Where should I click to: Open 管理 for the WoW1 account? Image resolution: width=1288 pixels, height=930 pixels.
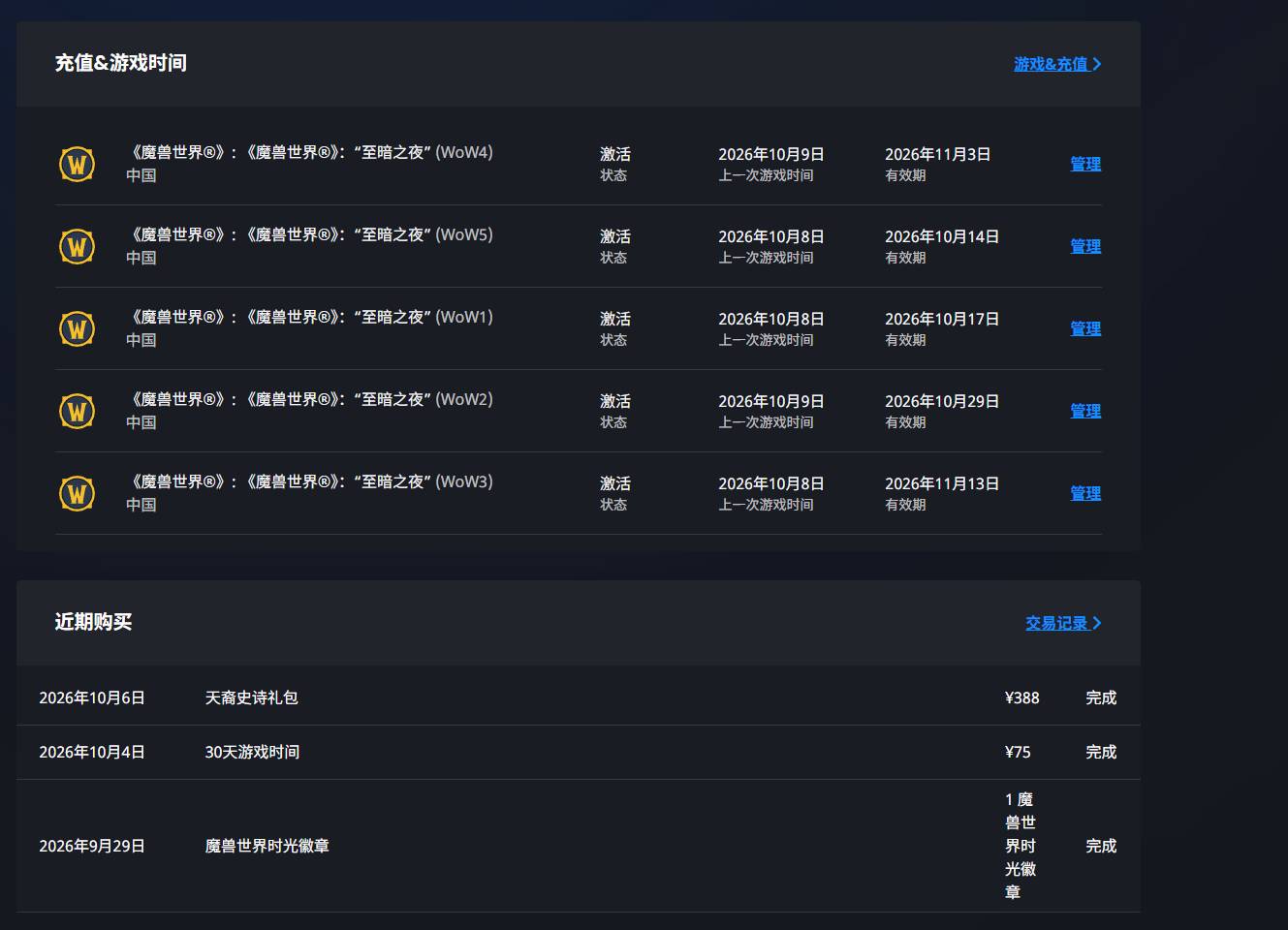click(1085, 328)
